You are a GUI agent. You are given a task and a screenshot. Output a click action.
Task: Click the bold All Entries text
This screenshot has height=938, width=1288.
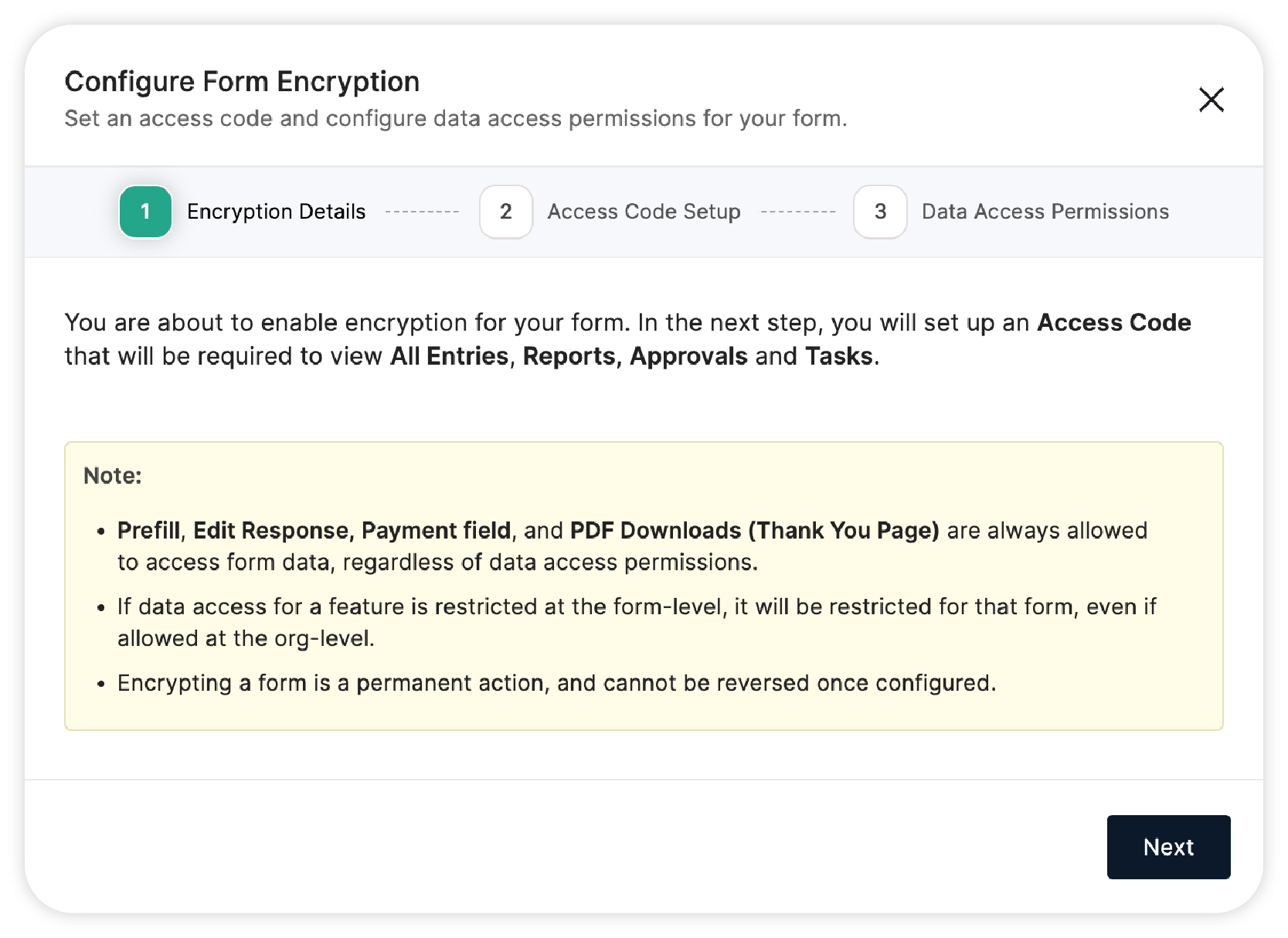click(x=449, y=356)
